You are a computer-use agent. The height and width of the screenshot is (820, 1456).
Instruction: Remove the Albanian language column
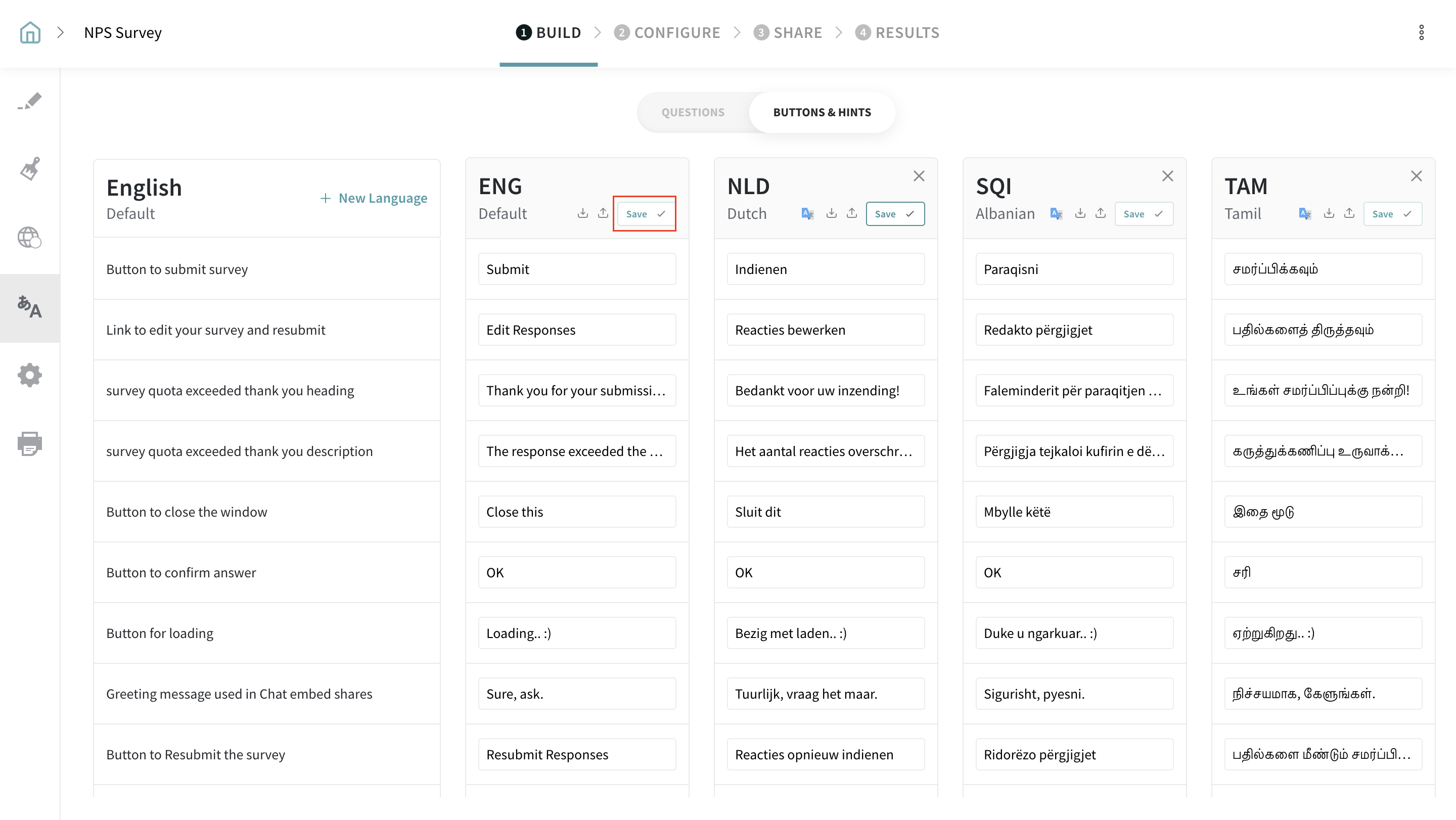point(1167,176)
